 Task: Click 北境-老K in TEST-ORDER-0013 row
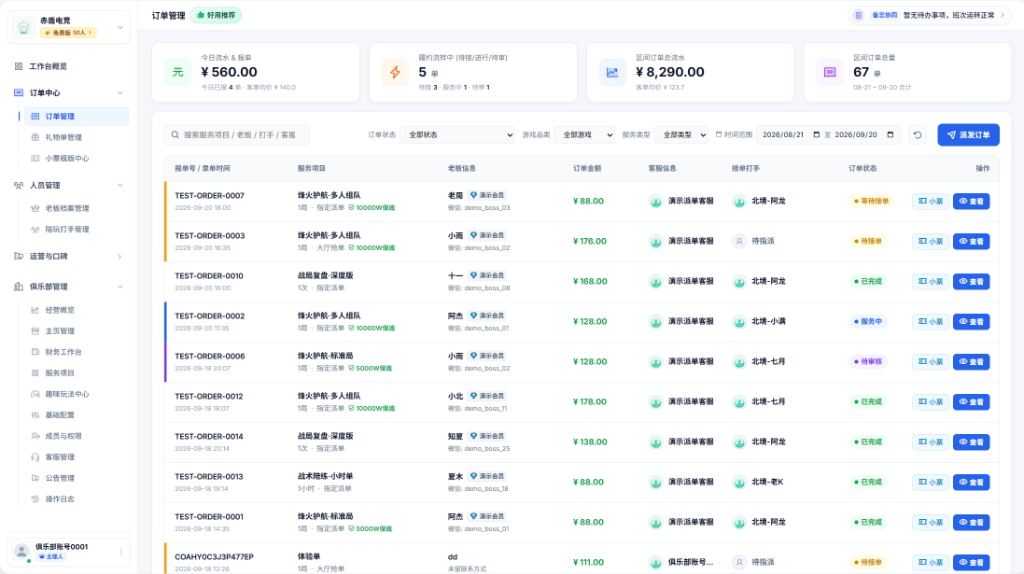point(767,482)
